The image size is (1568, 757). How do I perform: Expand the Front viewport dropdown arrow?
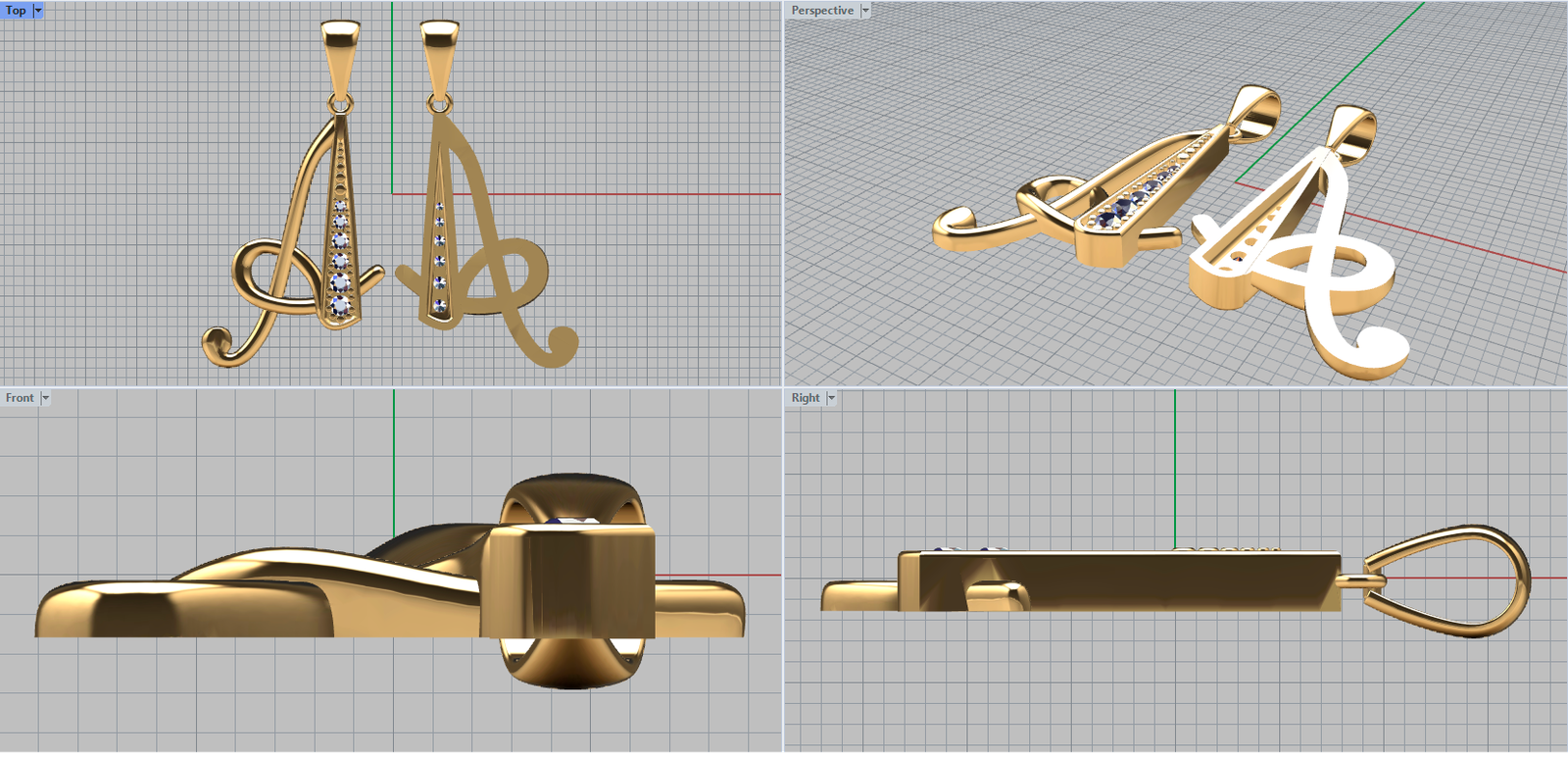(45, 398)
